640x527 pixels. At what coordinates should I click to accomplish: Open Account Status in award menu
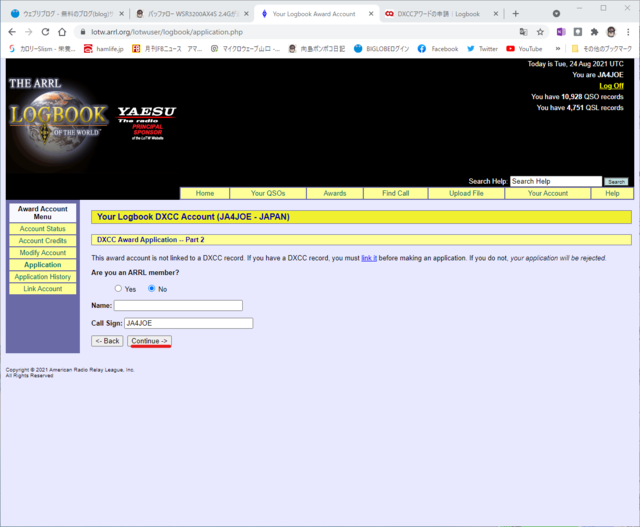pos(43,229)
